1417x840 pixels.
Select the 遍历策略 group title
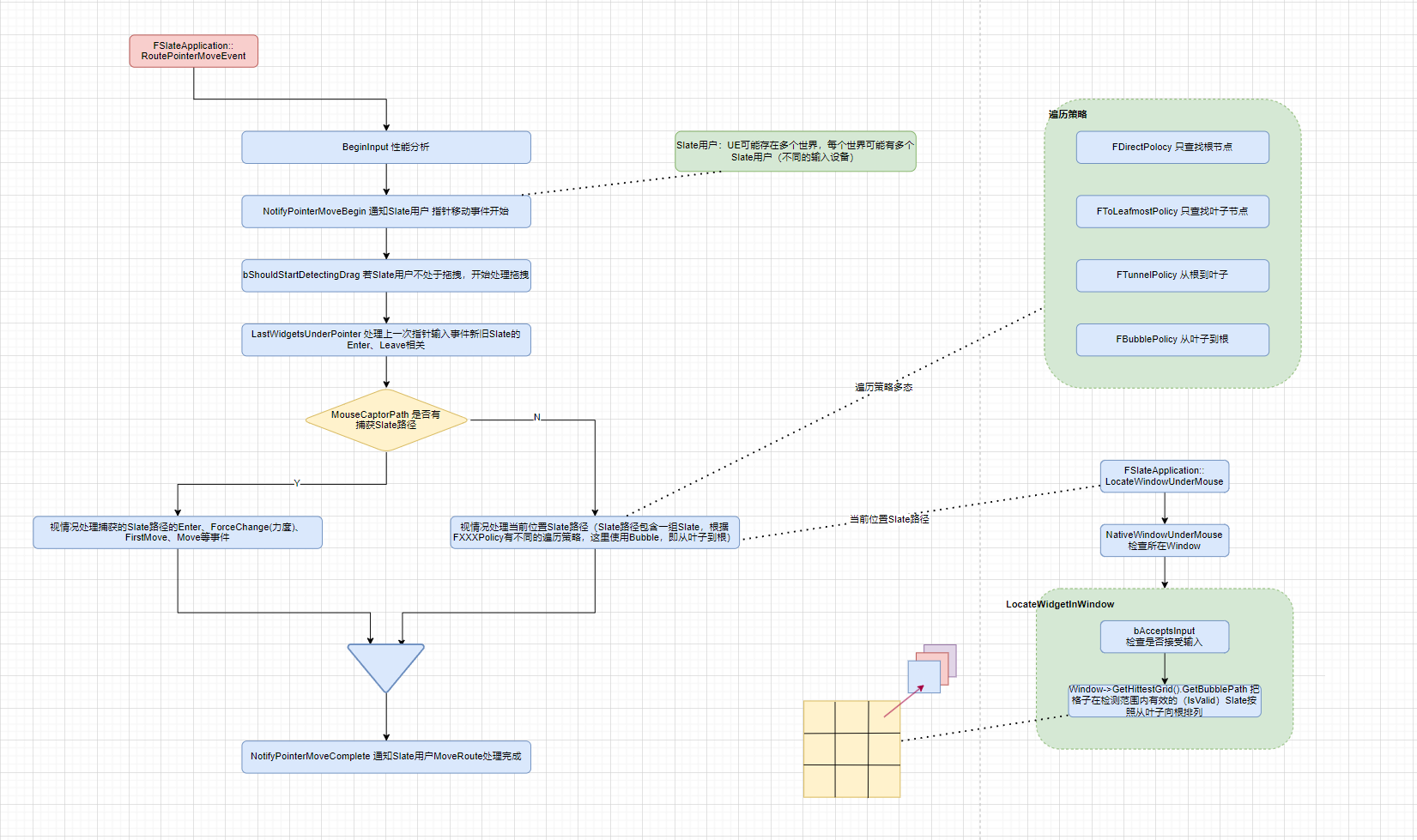click(x=1068, y=114)
